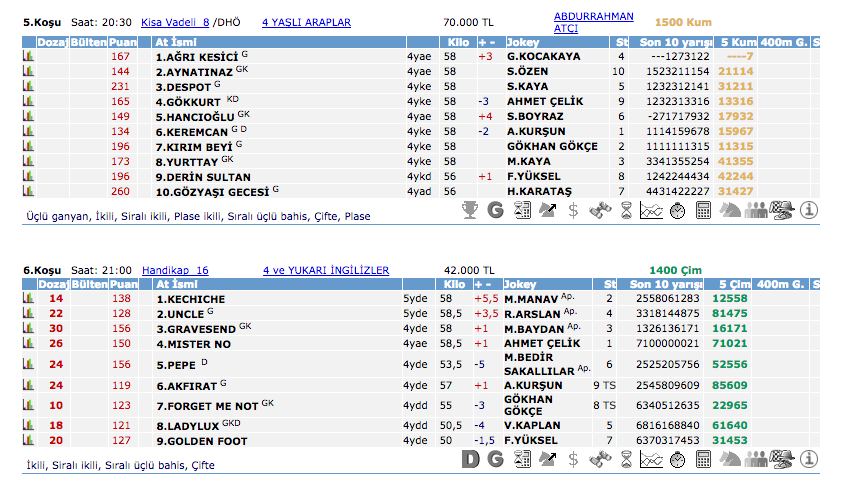The width and height of the screenshot is (853, 488).
Task: Open 4 ve YUKARI İNGİLİZLER link
Action: [x=325, y=270]
